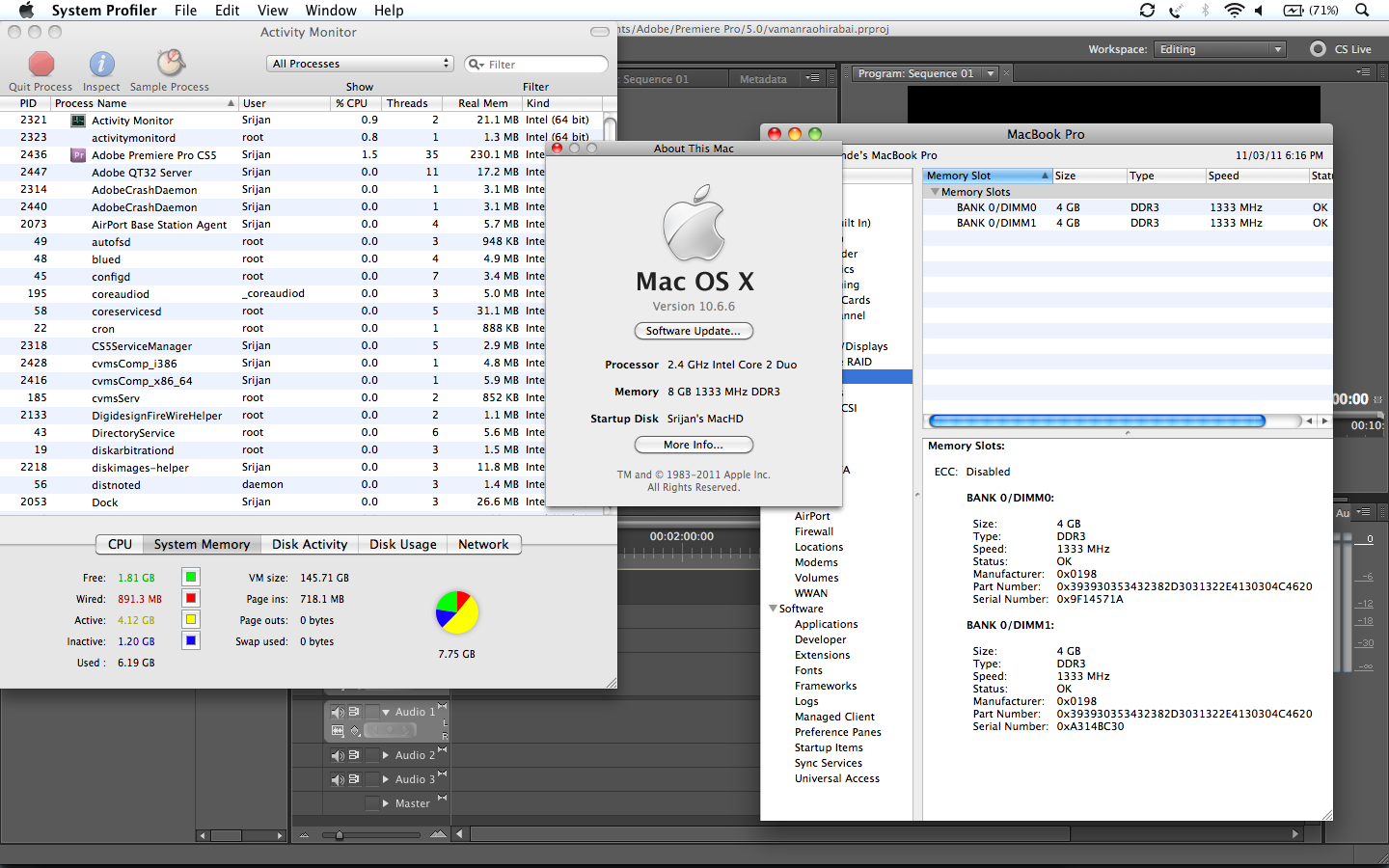
Task: Sort by the Real Mem column header
Action: tap(482, 103)
